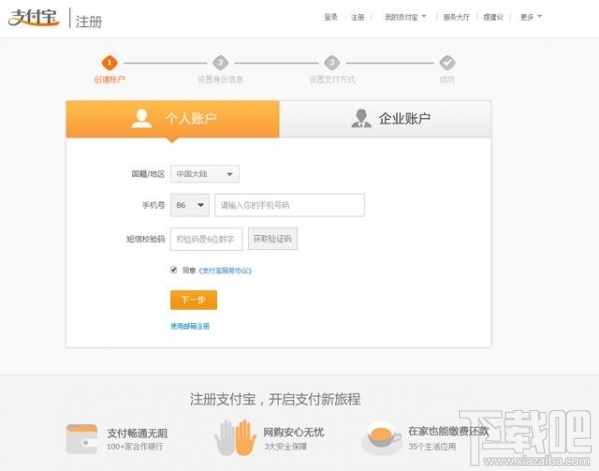This screenshot has height=471, width=599.
Task: Click the 创建账户 step label
Action: click(109, 79)
